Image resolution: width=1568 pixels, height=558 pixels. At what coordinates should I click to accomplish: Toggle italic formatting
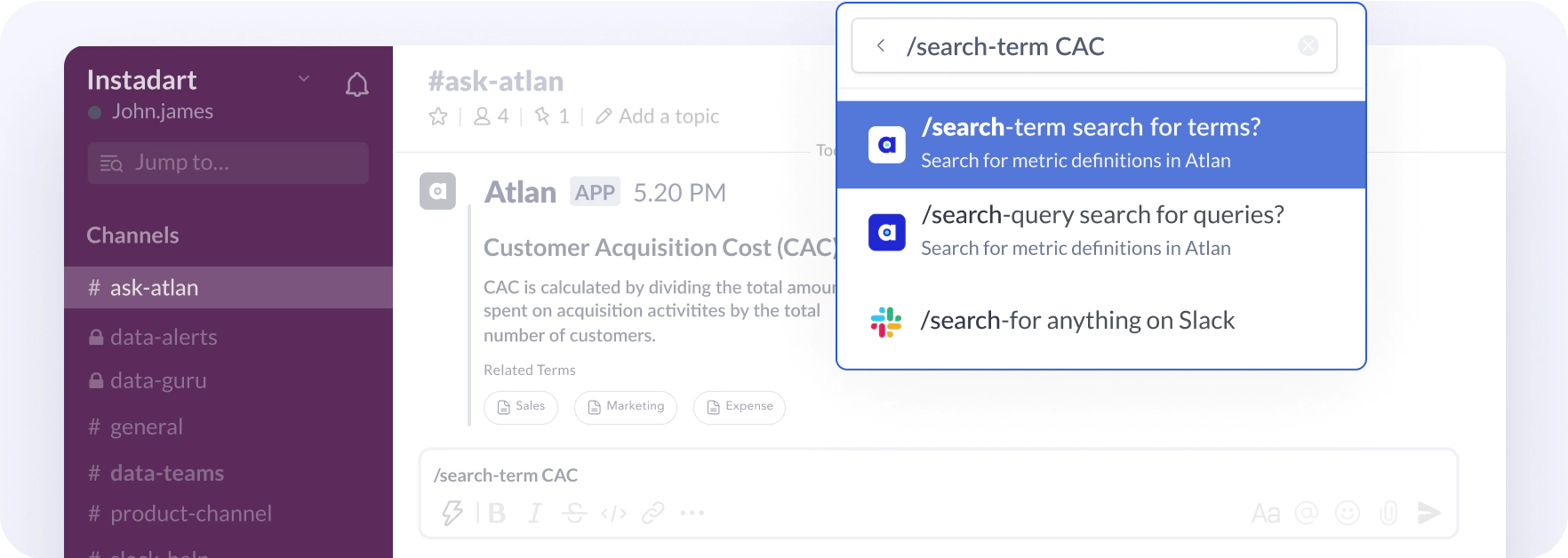click(x=534, y=513)
